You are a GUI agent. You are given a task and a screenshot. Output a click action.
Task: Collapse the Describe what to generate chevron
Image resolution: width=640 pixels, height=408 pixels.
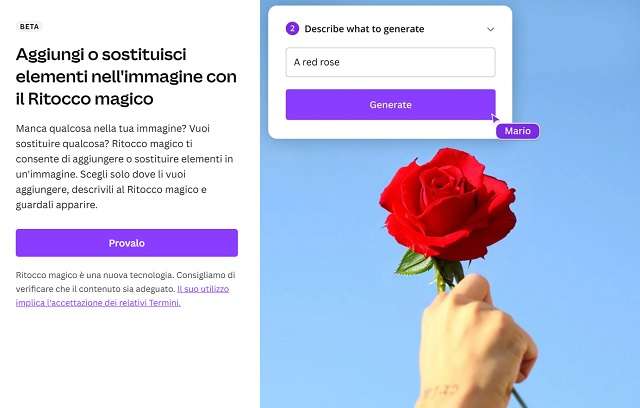pyautogui.click(x=491, y=29)
